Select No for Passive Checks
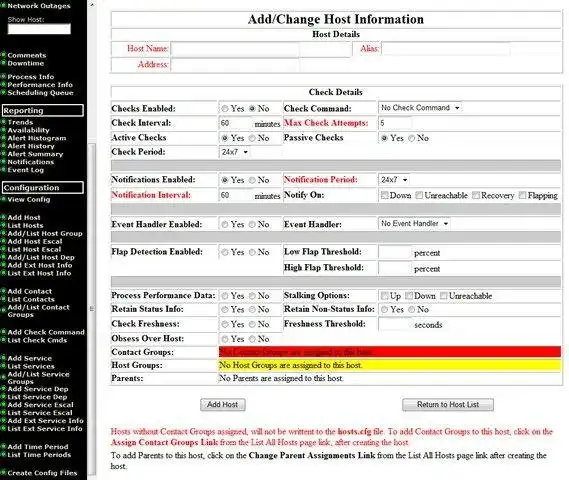This screenshot has height=480, width=569. pos(412,138)
